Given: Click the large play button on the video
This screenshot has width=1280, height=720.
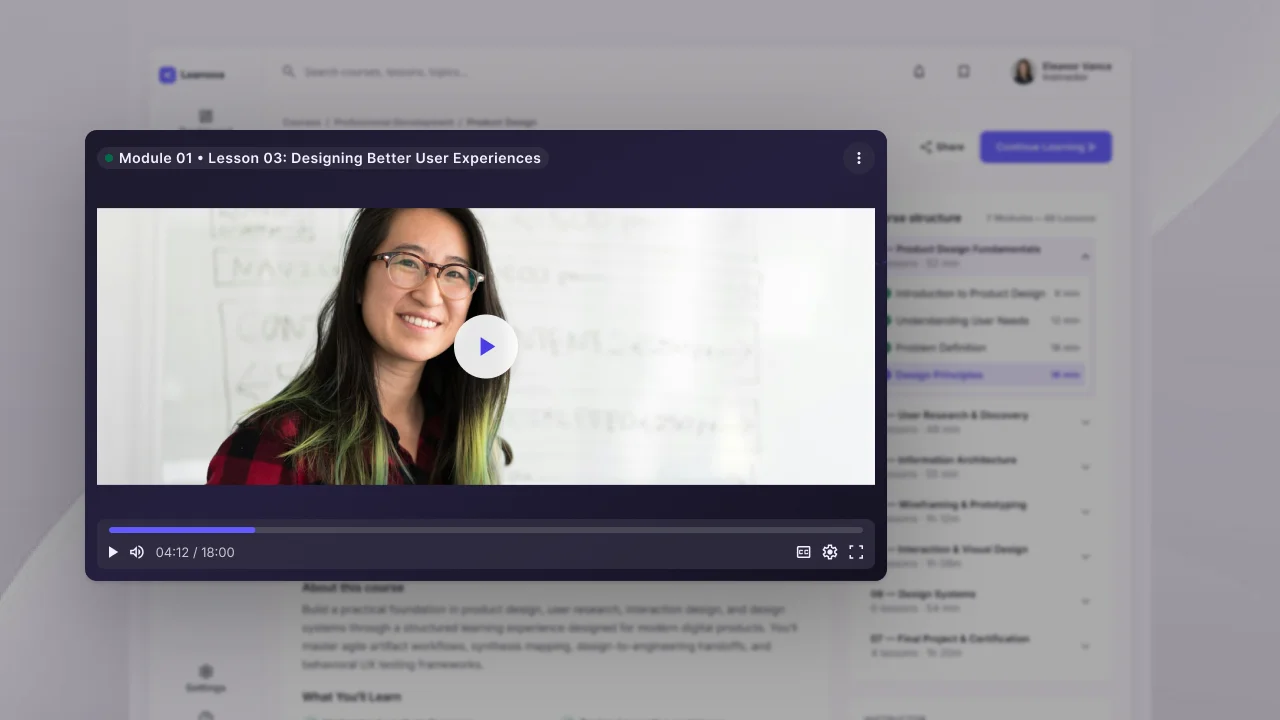Looking at the screenshot, I should [486, 347].
